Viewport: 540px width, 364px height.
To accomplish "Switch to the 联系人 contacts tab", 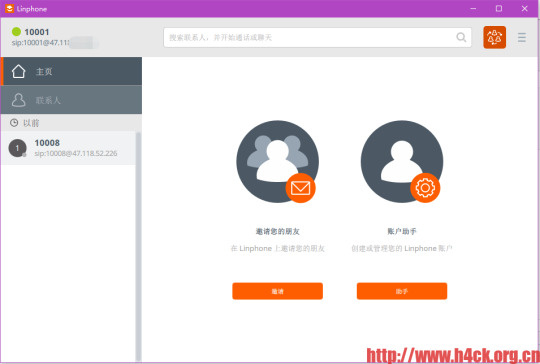I will coord(71,100).
